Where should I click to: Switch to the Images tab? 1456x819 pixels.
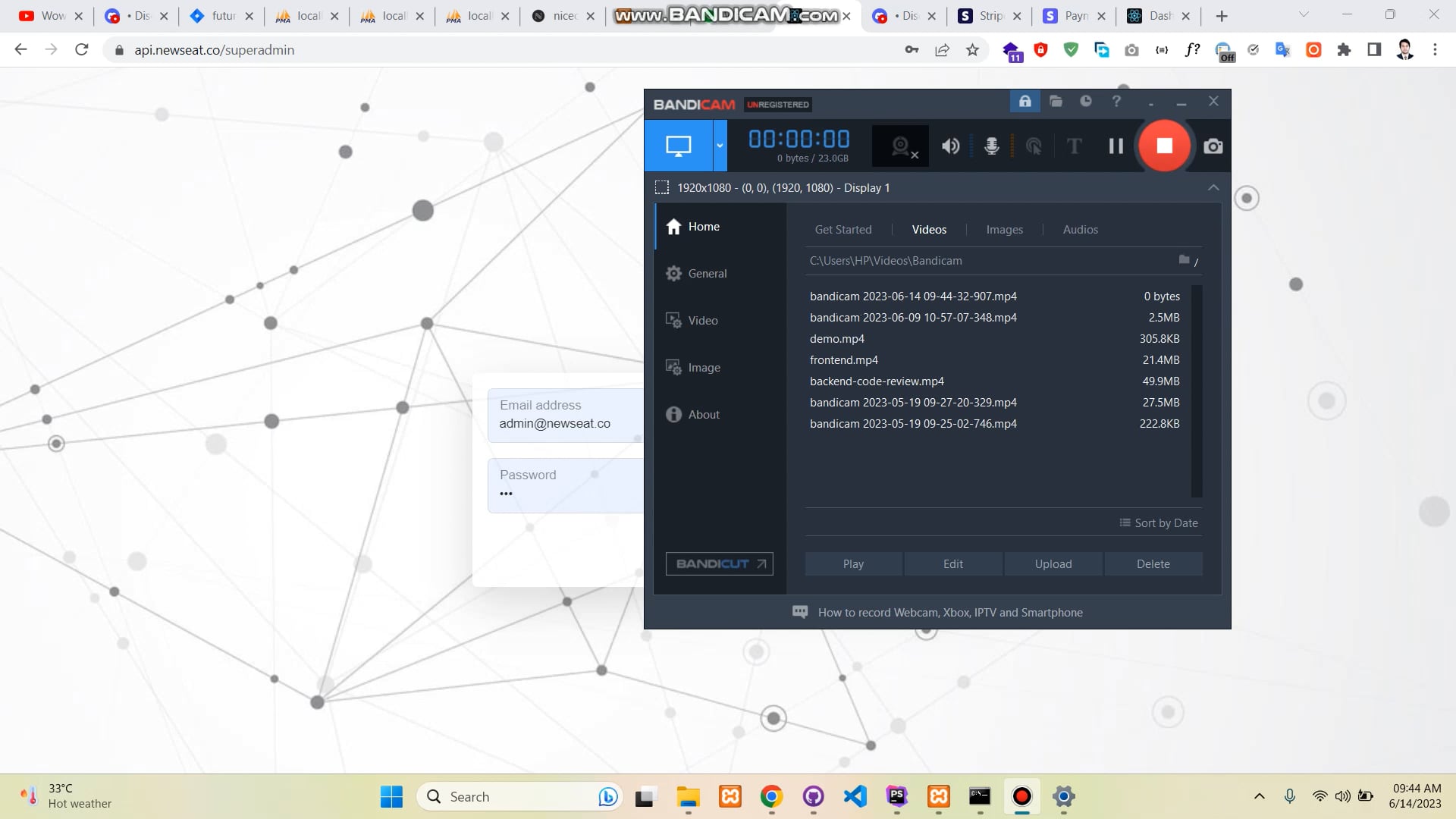click(x=1004, y=229)
